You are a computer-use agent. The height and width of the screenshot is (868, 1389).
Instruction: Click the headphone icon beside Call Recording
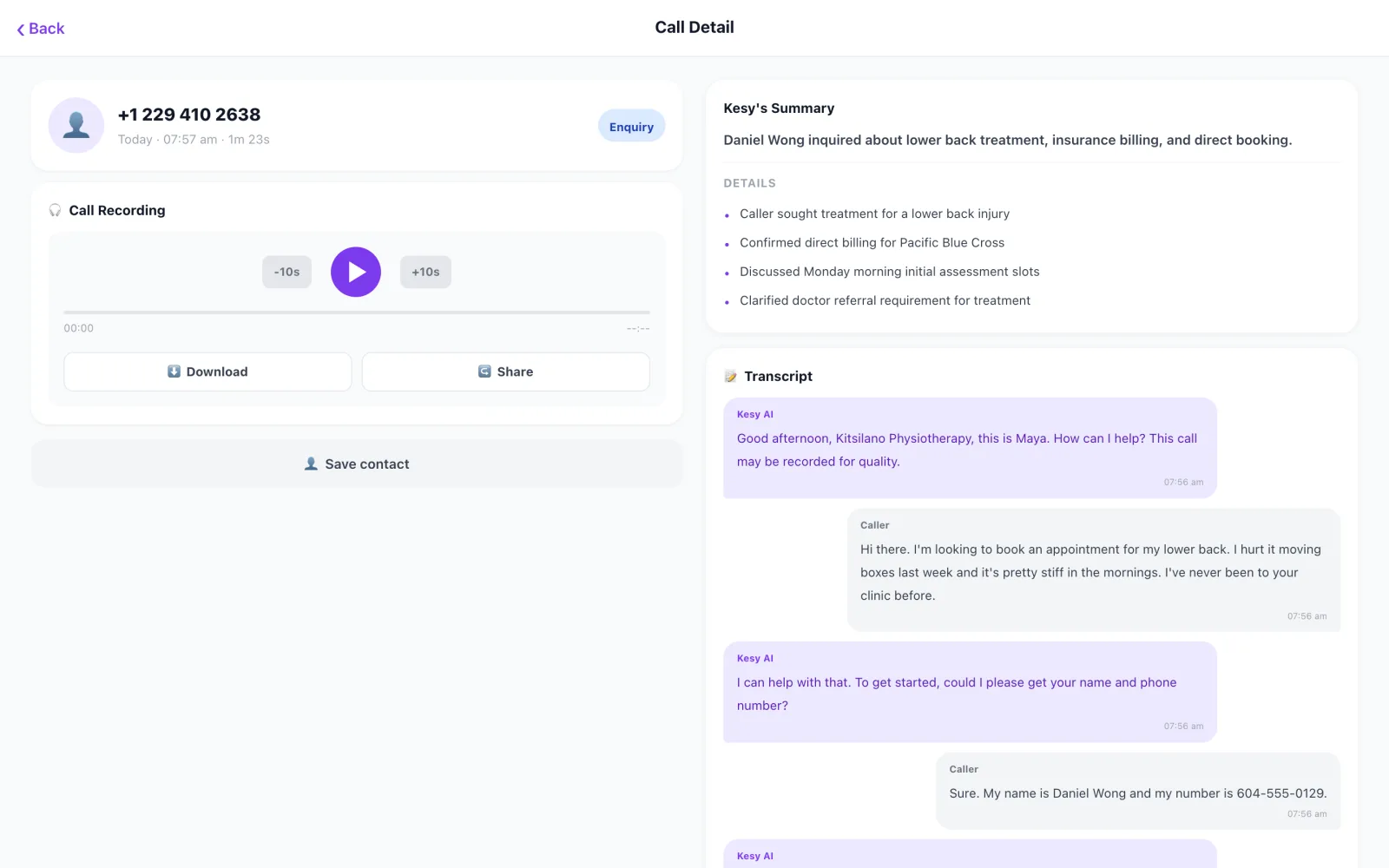coord(56,210)
